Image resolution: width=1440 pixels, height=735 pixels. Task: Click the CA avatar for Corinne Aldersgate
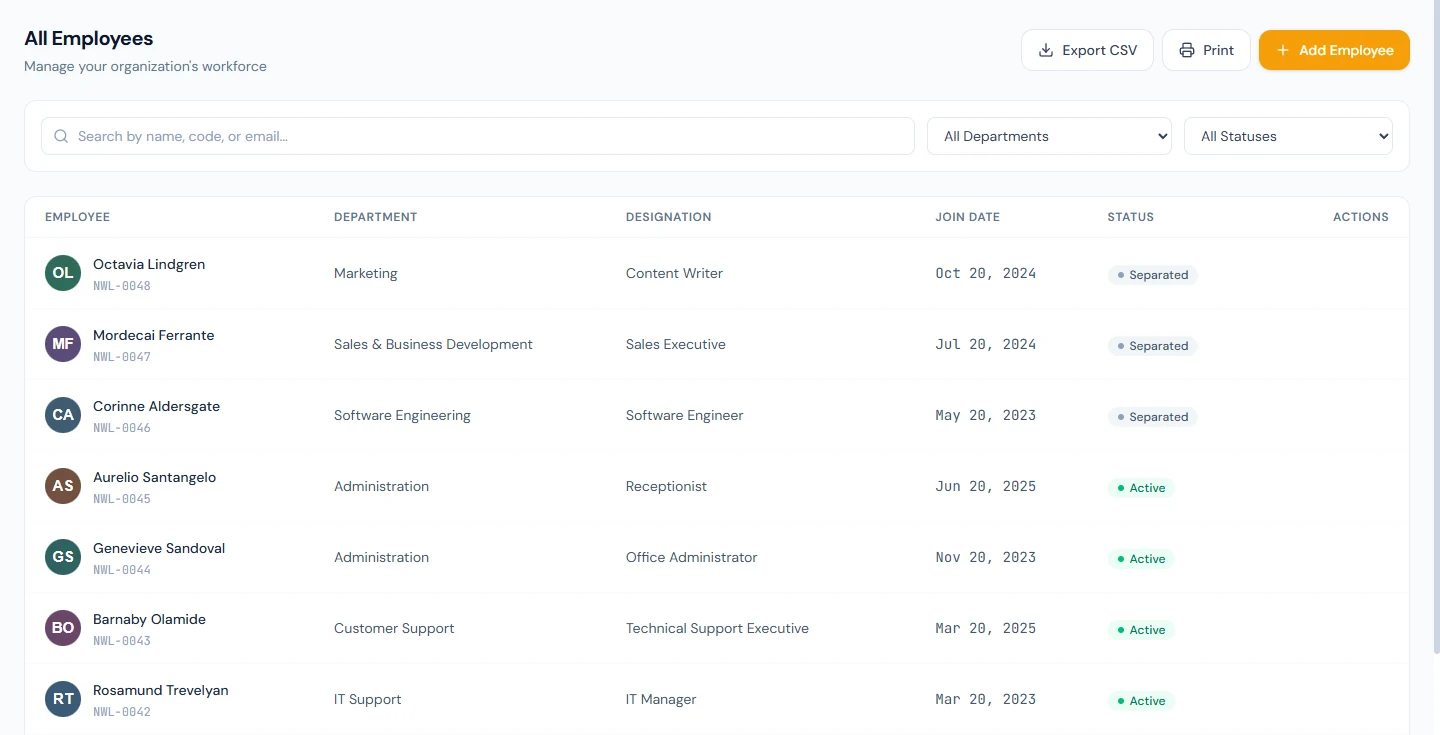coord(63,415)
